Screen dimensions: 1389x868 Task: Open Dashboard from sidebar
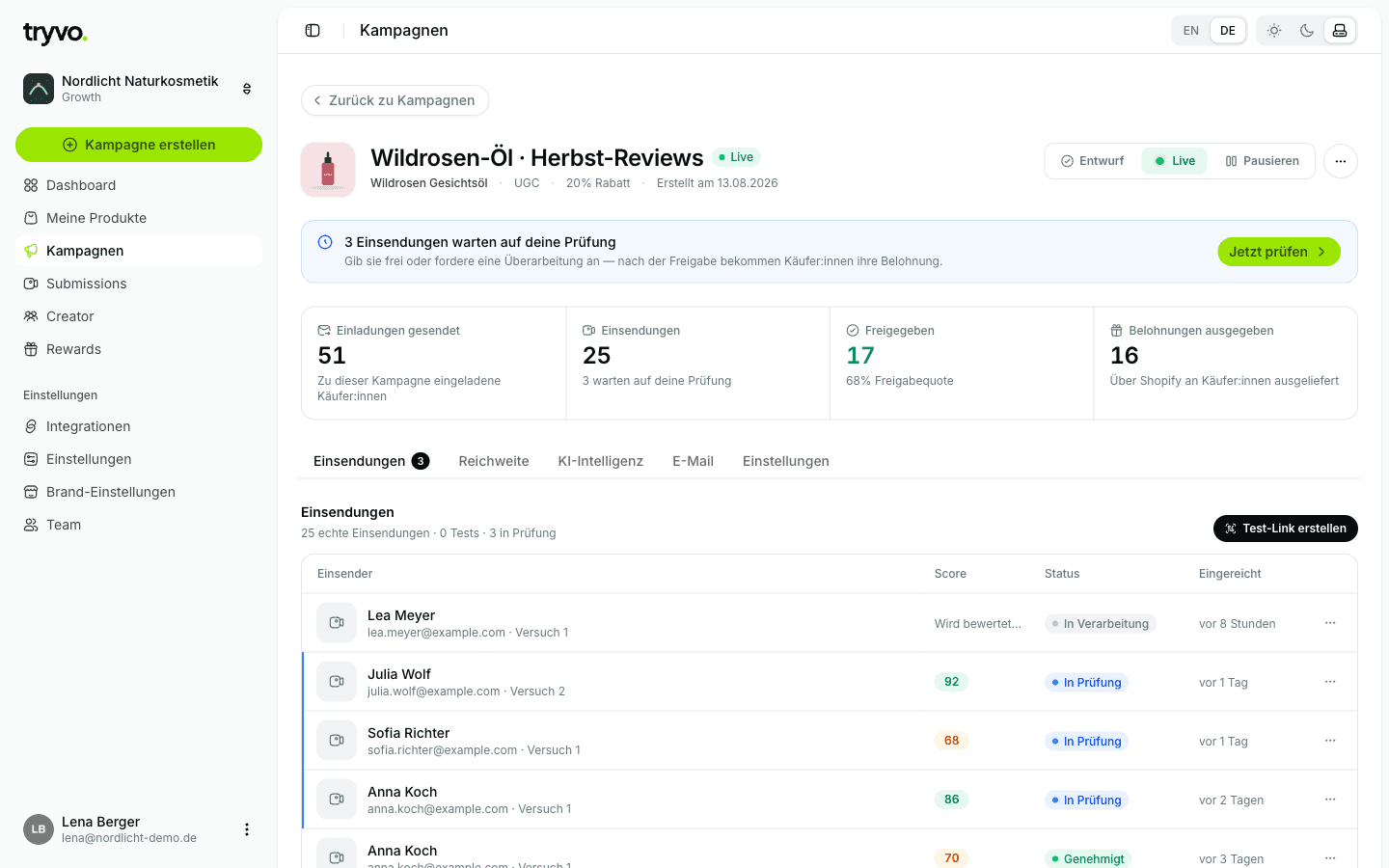[139, 185]
